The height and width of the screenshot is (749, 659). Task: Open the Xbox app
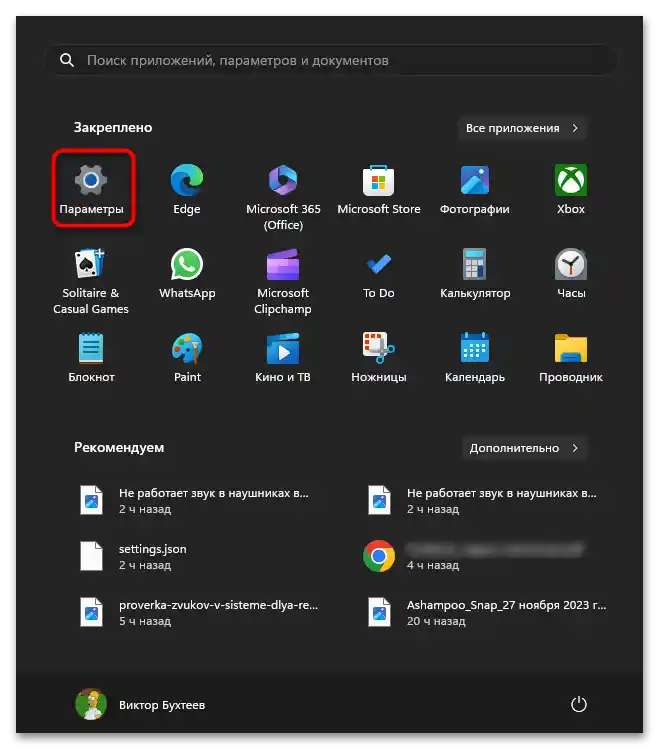pyautogui.click(x=571, y=189)
